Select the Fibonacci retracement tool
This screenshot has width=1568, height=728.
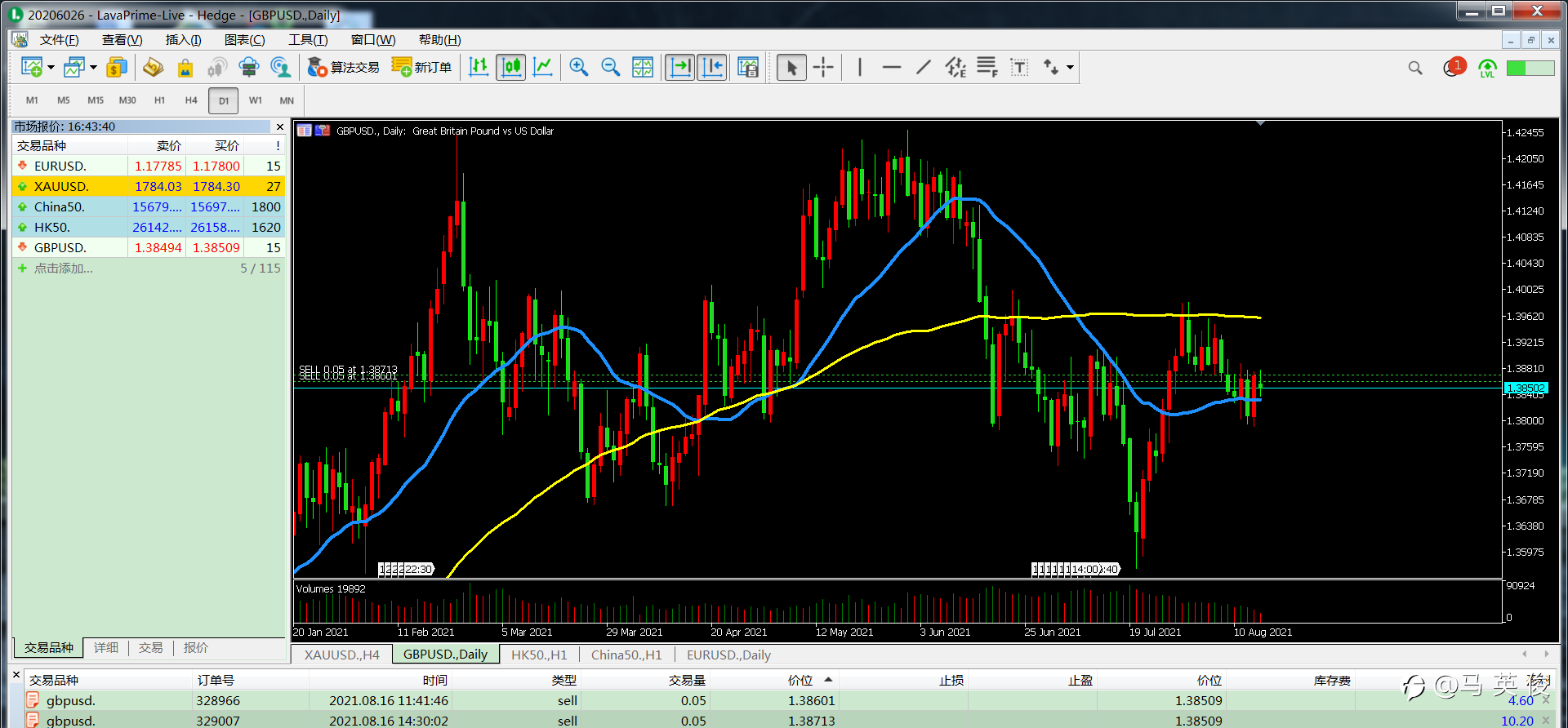[987, 68]
